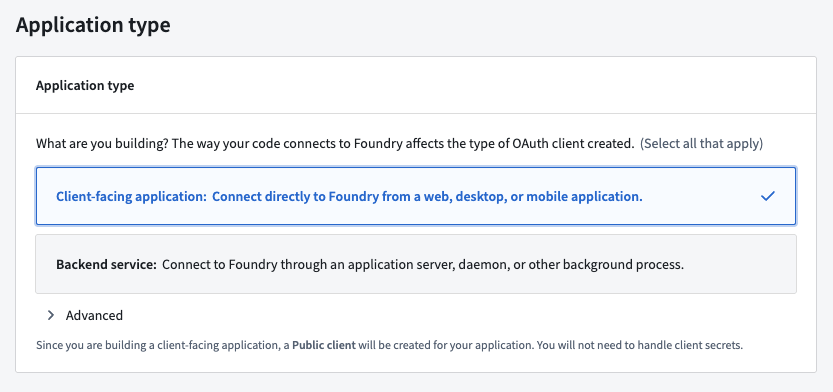Click the '(Select all that apply)' hint
833x392 pixels.
[701, 143]
